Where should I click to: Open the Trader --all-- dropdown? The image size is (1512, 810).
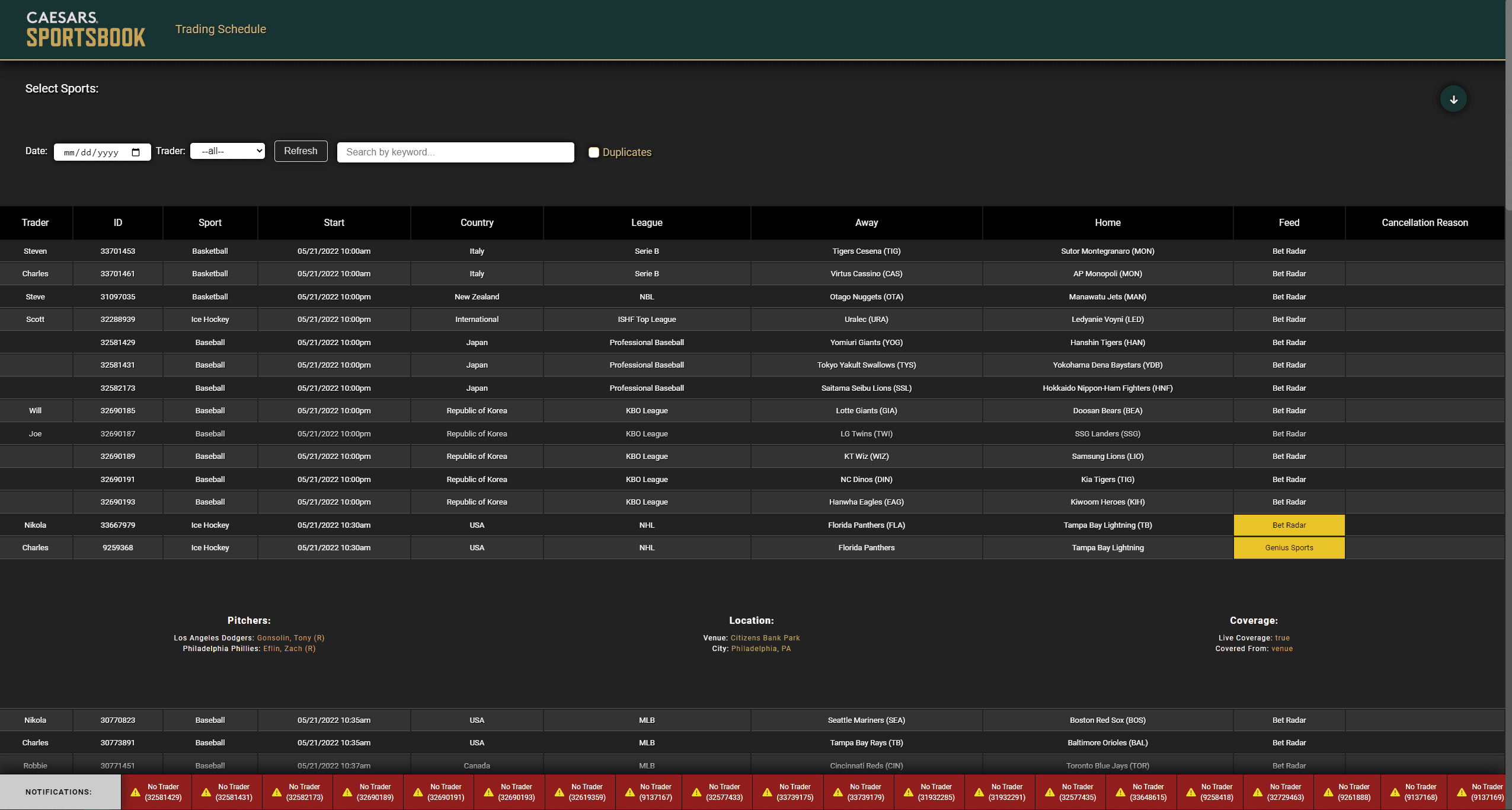coord(228,151)
